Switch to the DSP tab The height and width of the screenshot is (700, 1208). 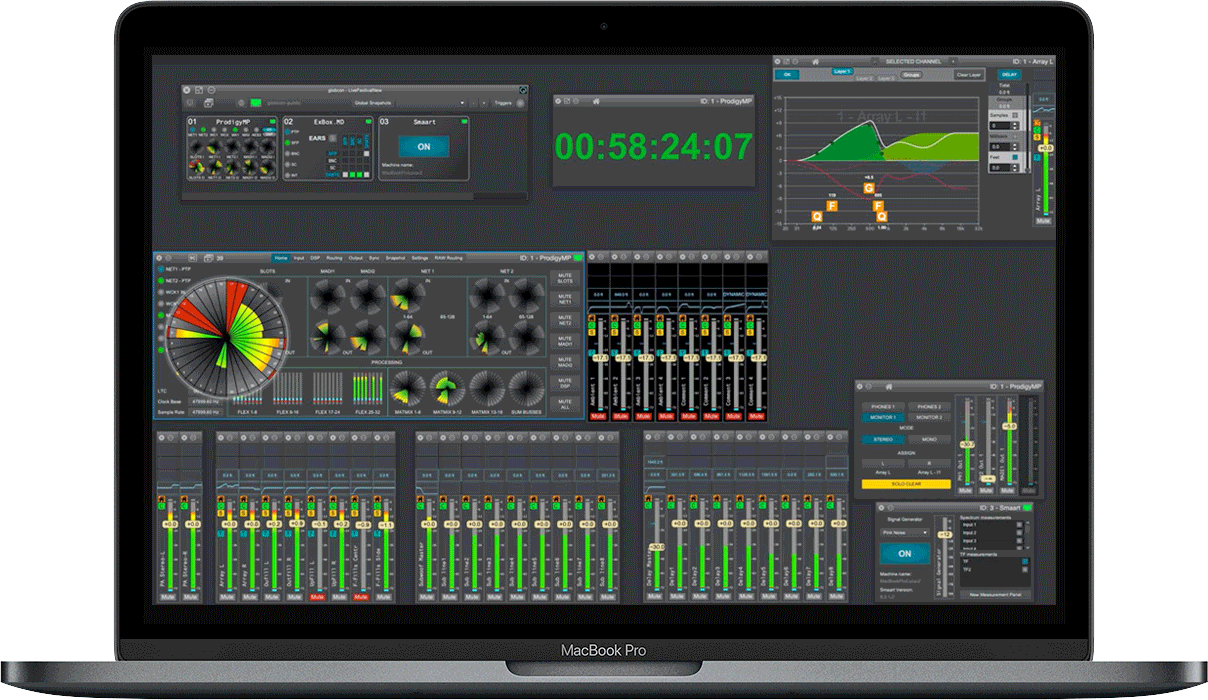(x=315, y=257)
